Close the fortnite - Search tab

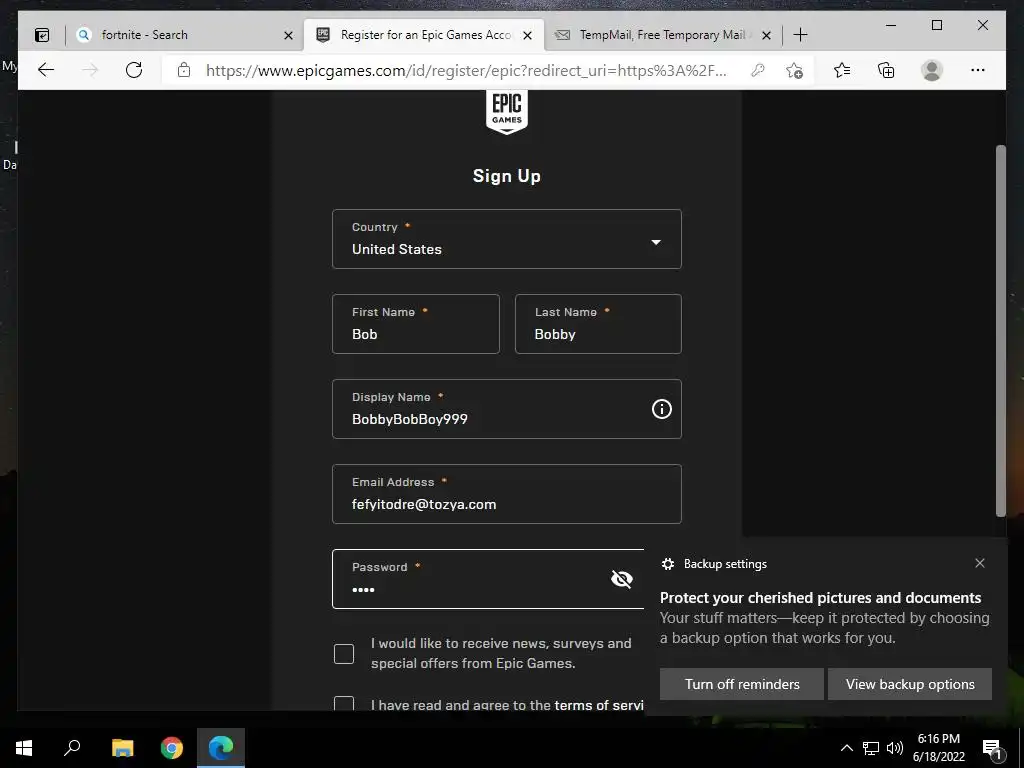point(288,35)
